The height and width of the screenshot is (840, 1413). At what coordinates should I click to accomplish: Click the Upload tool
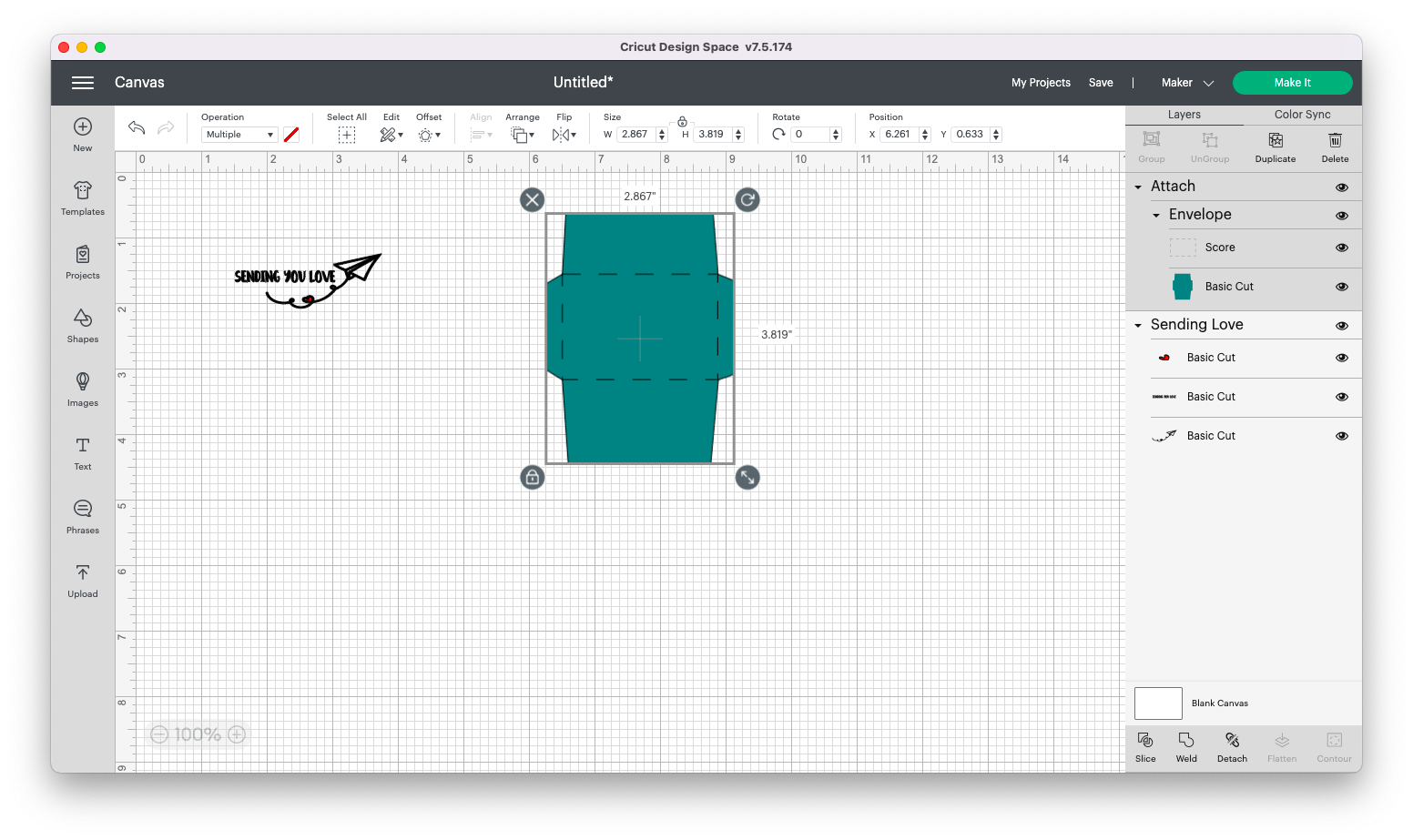pos(82,581)
